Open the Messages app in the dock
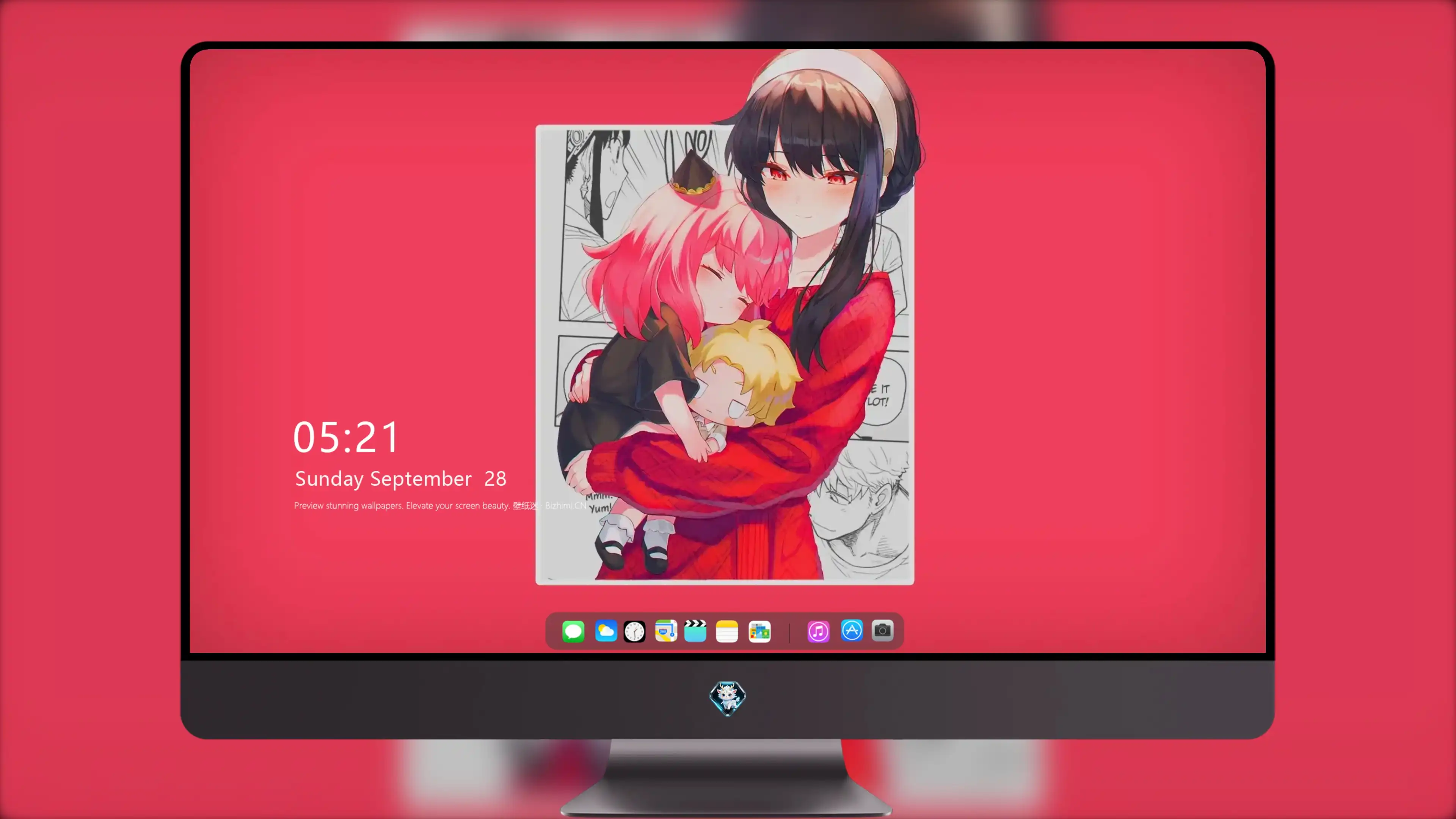This screenshot has width=1456, height=819. (x=573, y=631)
